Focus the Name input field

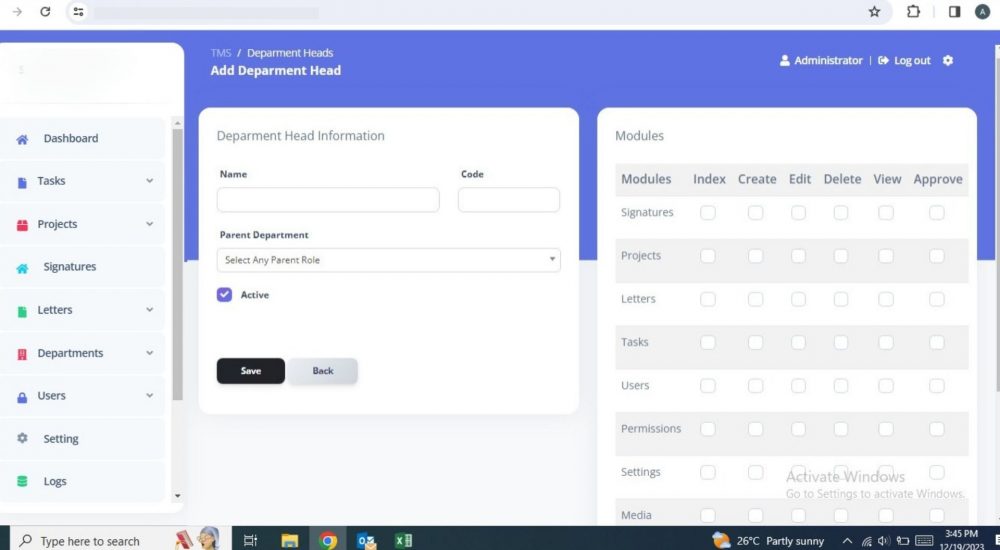[x=328, y=200]
